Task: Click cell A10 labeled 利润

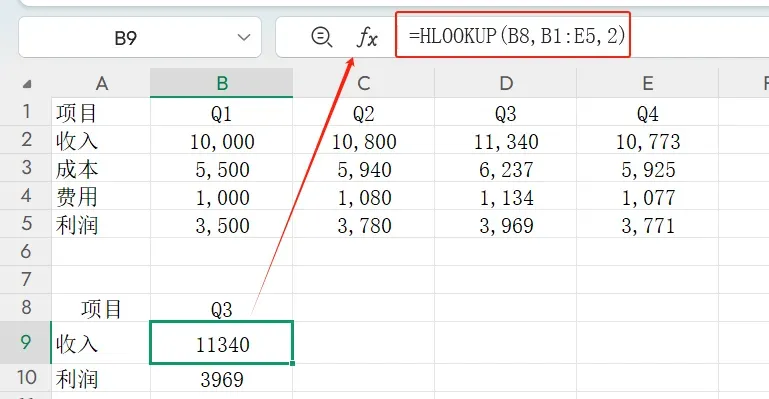Action: pyautogui.click(x=101, y=377)
